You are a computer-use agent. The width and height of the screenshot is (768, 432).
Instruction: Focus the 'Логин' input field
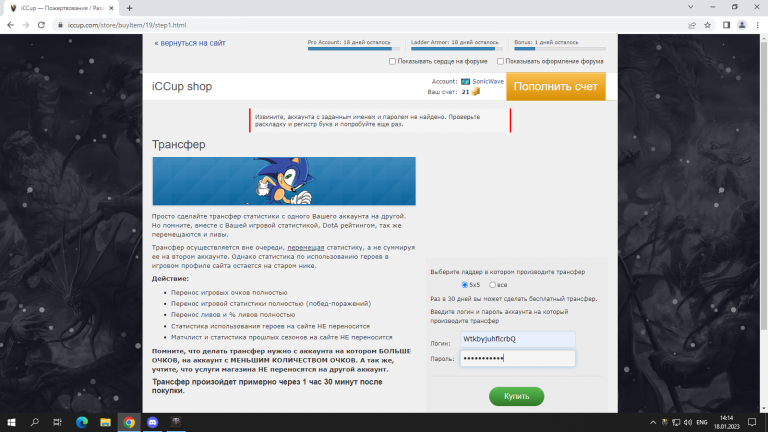[x=517, y=339]
